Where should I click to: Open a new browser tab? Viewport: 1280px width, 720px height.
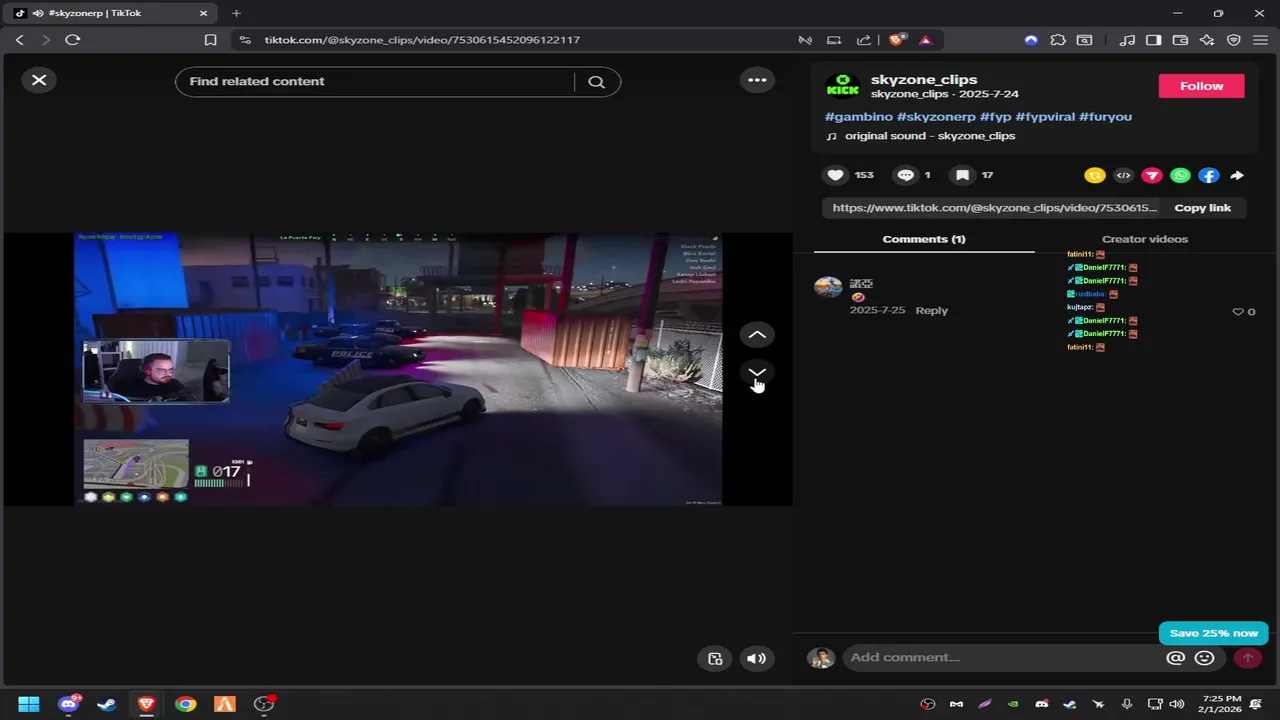[x=236, y=13]
